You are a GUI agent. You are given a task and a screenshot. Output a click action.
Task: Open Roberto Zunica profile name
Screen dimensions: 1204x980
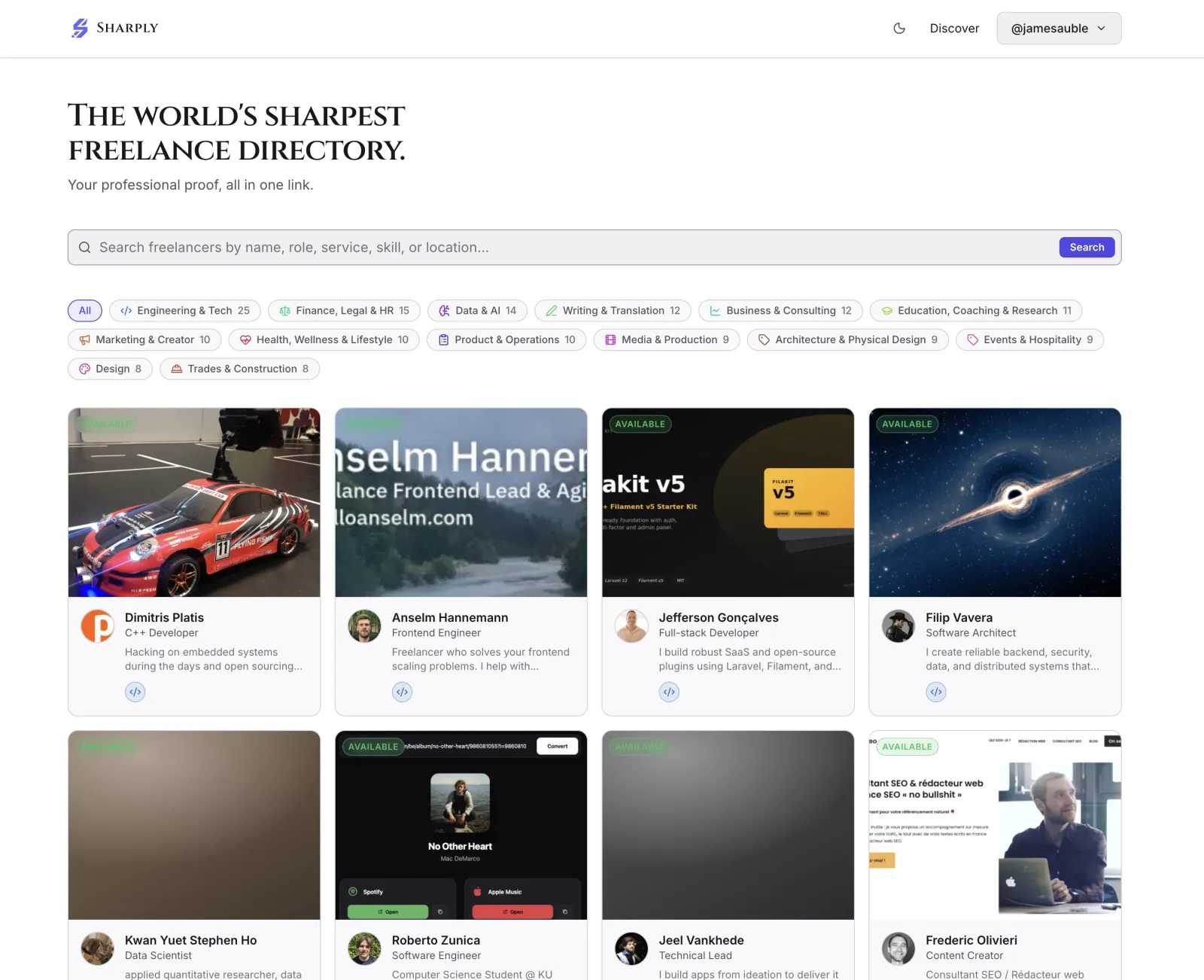point(436,940)
